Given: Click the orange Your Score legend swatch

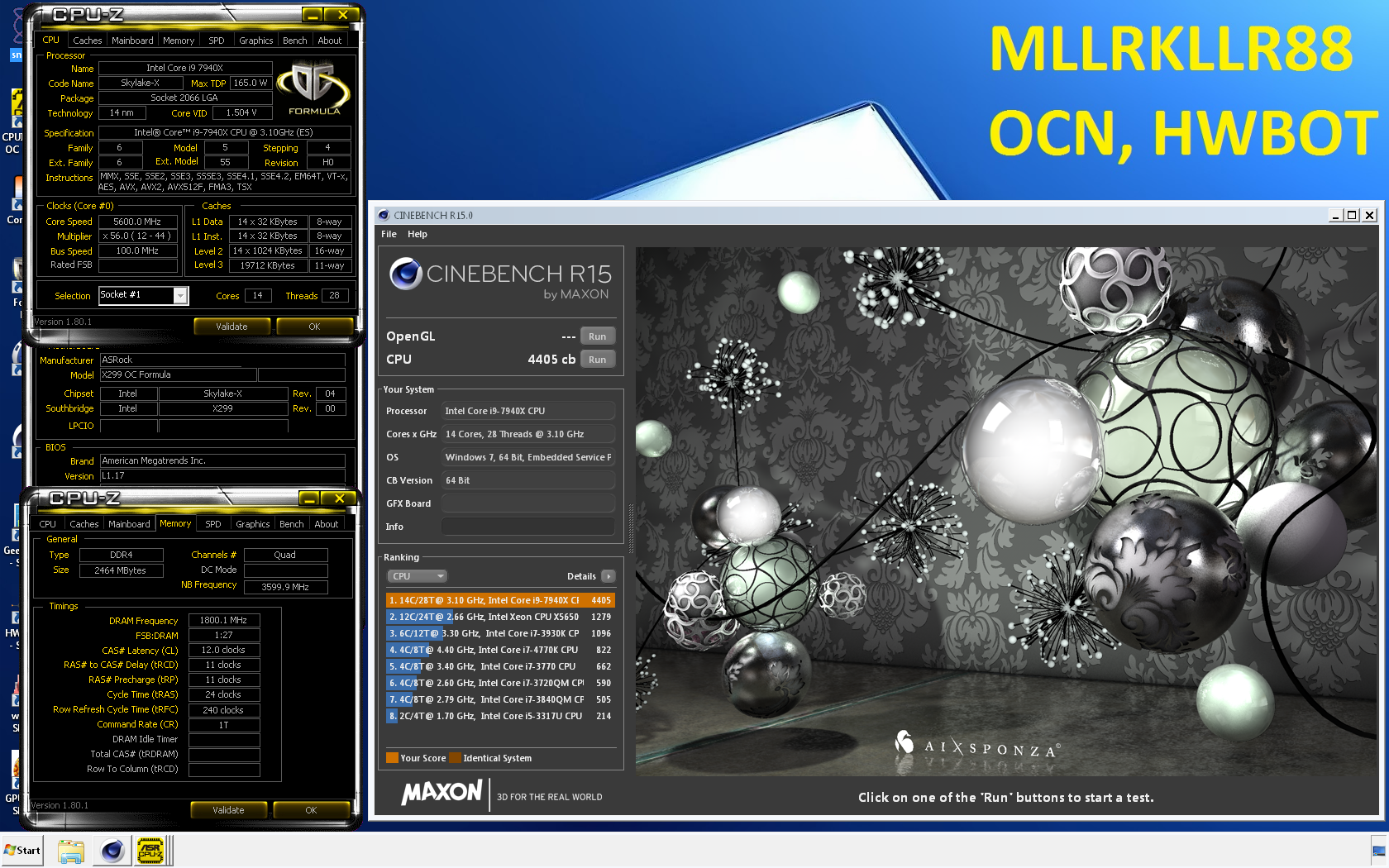Looking at the screenshot, I should click(x=392, y=758).
